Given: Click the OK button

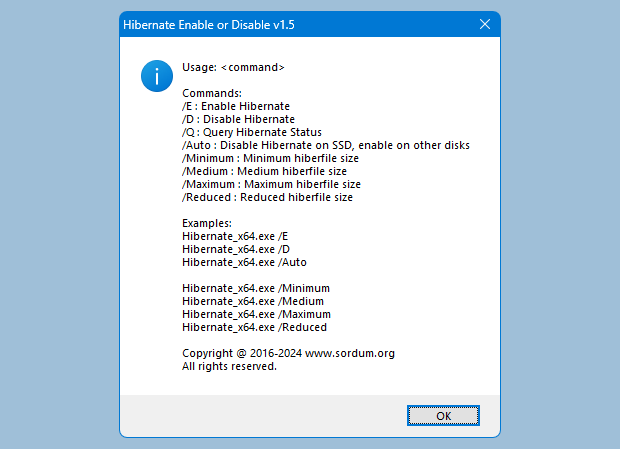Looking at the screenshot, I should tap(443, 415).
